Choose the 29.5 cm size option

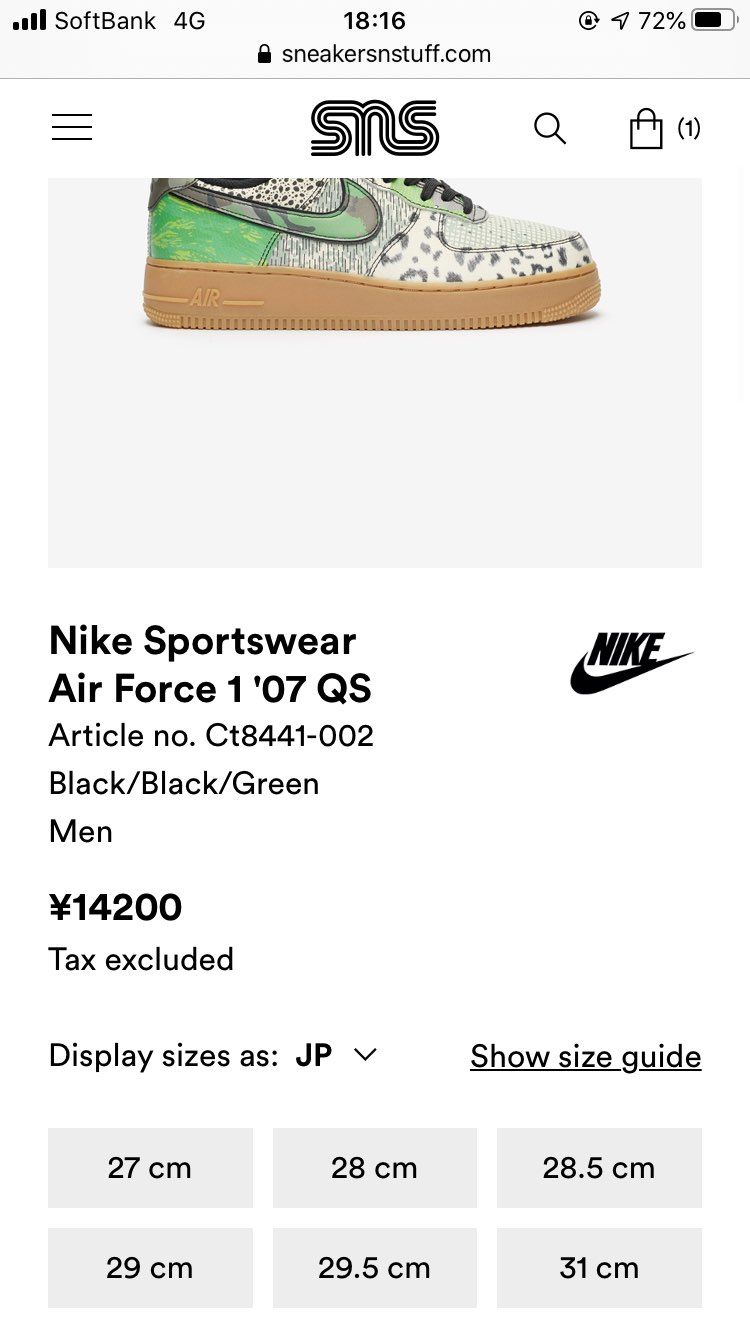[x=375, y=1268]
